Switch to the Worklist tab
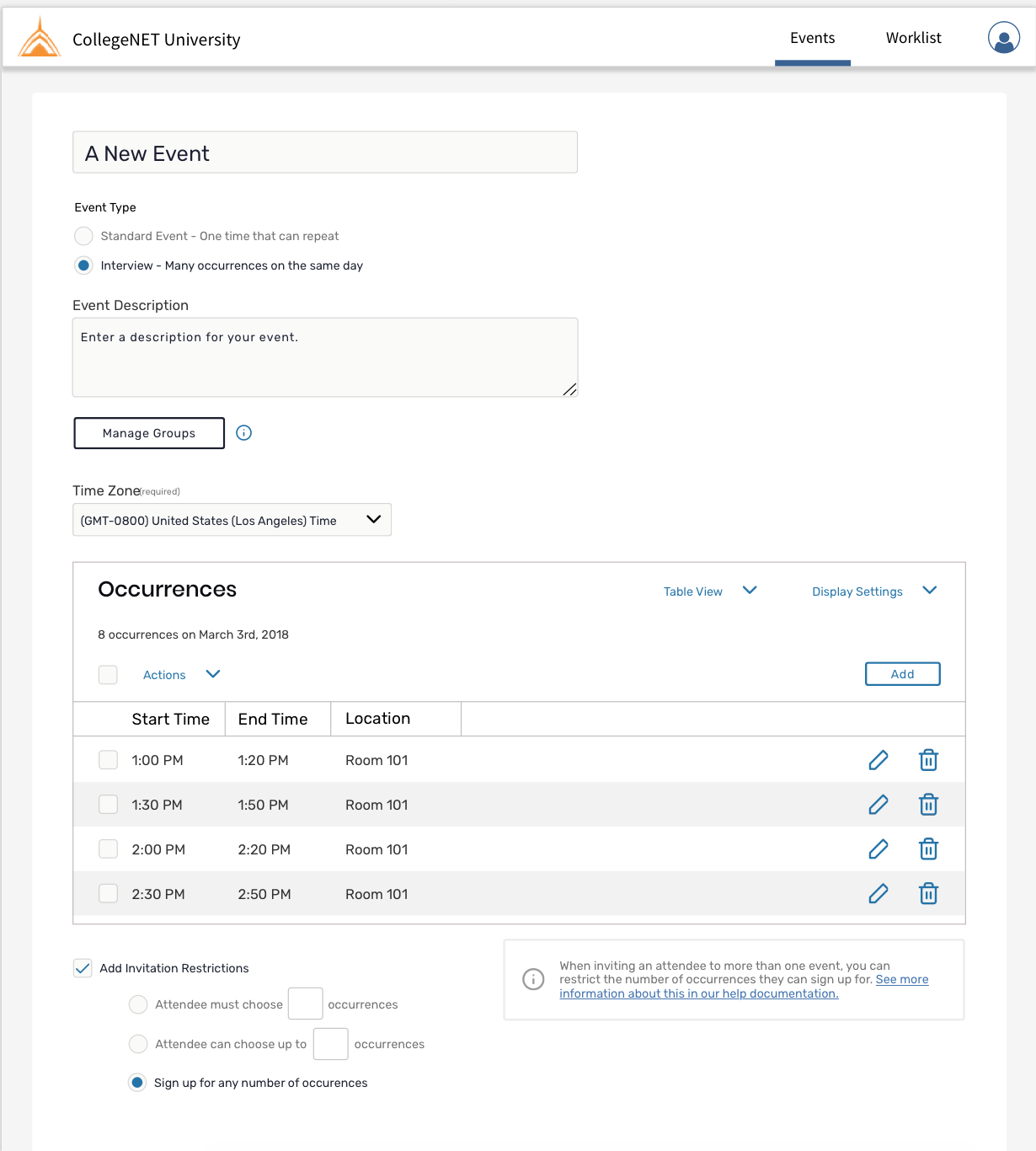This screenshot has width=1036, height=1151. (914, 38)
